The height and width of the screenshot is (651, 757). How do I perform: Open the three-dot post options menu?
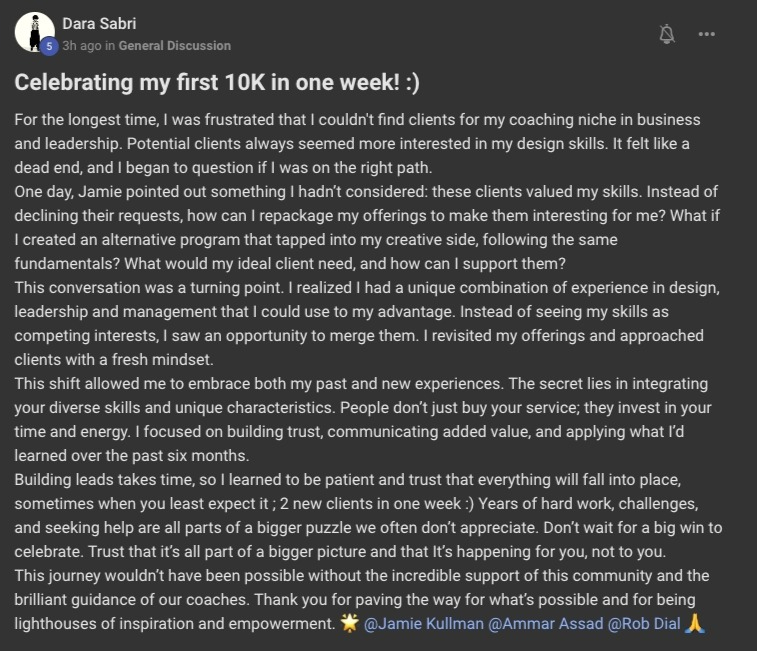pos(707,34)
